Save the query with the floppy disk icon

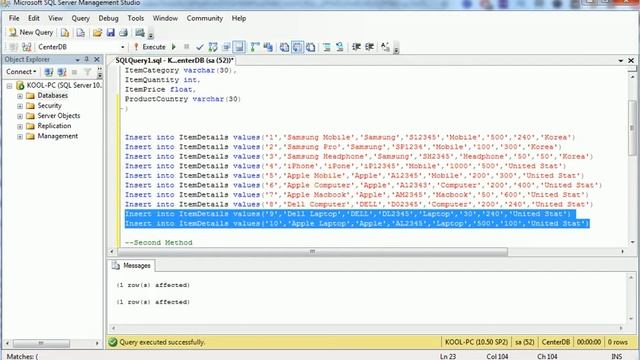coord(111,33)
